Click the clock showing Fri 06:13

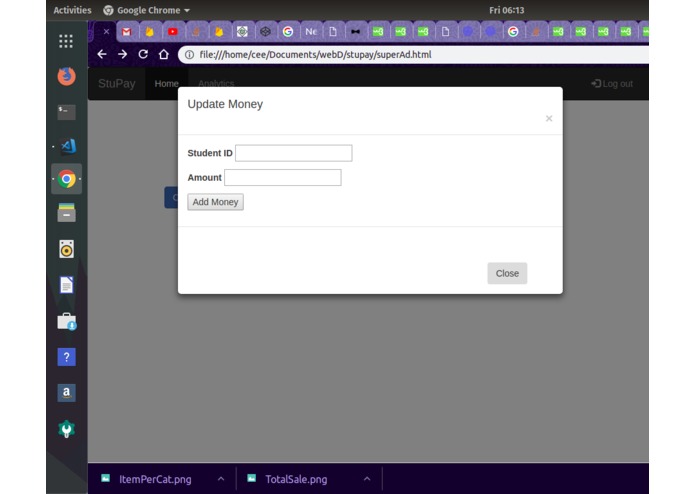(507, 10)
